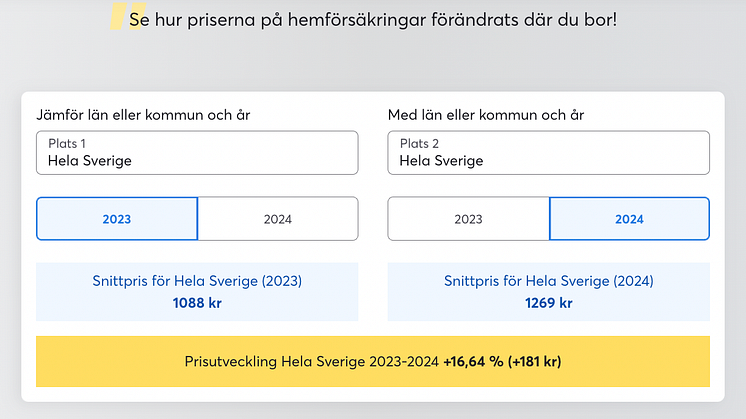Viewport: 746px width, 419px height.
Task: Click the empty right end of the yellow banner
Action: [660, 361]
